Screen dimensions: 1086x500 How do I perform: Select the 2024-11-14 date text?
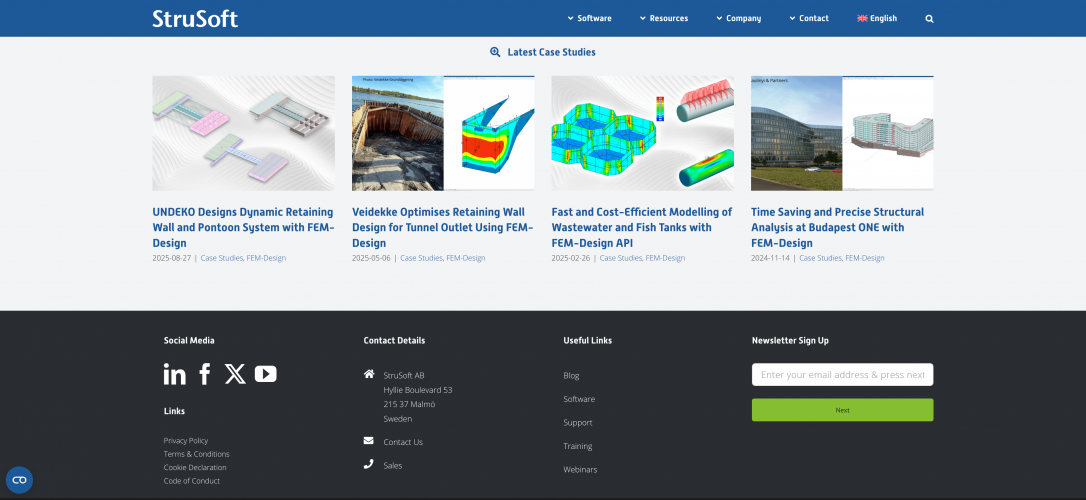pyautogui.click(x=770, y=258)
